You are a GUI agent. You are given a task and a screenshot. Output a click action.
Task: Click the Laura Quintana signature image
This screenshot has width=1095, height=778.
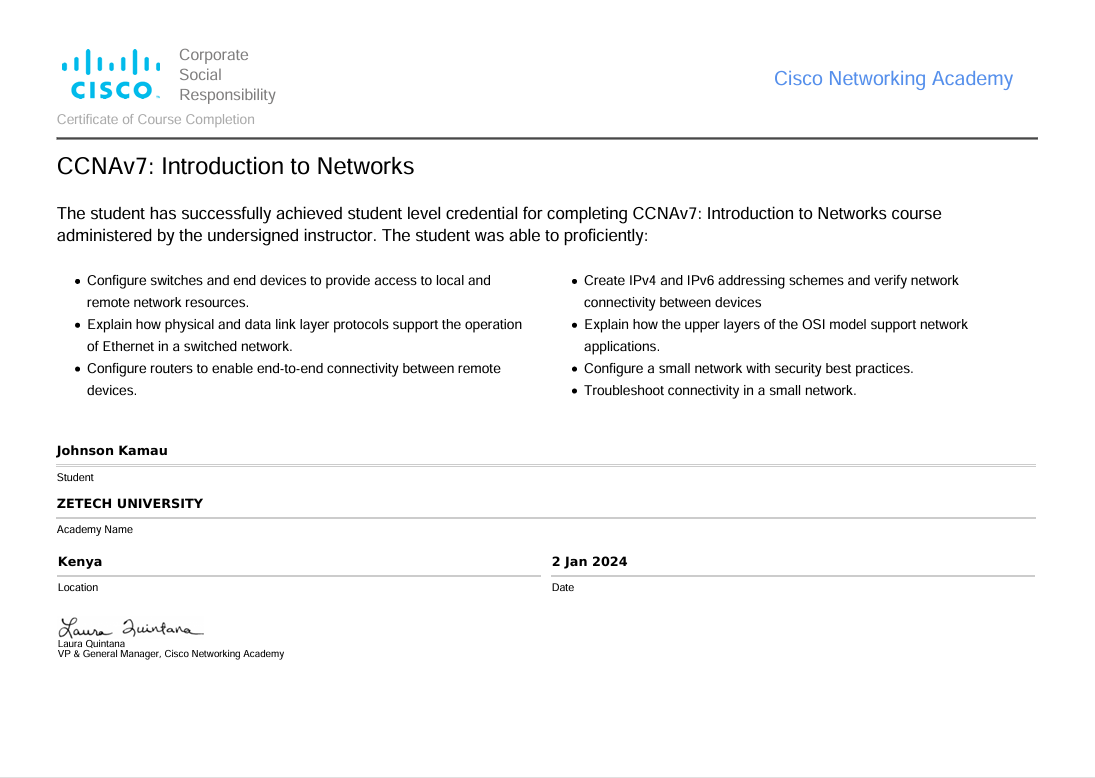[130, 628]
